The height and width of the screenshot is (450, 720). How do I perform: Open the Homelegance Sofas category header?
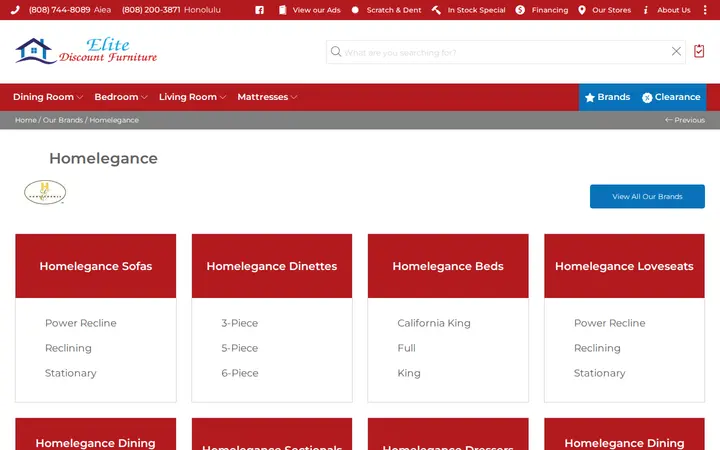[x=96, y=266]
